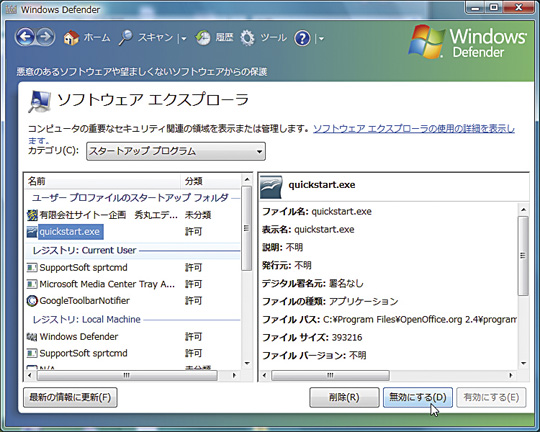Click the 有効にする(E) button
The width and height of the screenshot is (540, 432).
[491, 398]
